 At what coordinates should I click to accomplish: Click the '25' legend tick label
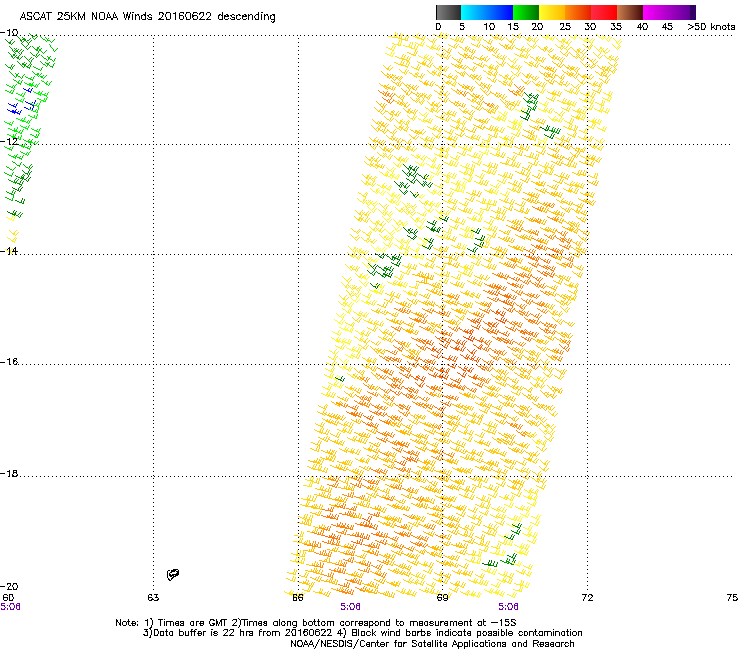point(565,27)
